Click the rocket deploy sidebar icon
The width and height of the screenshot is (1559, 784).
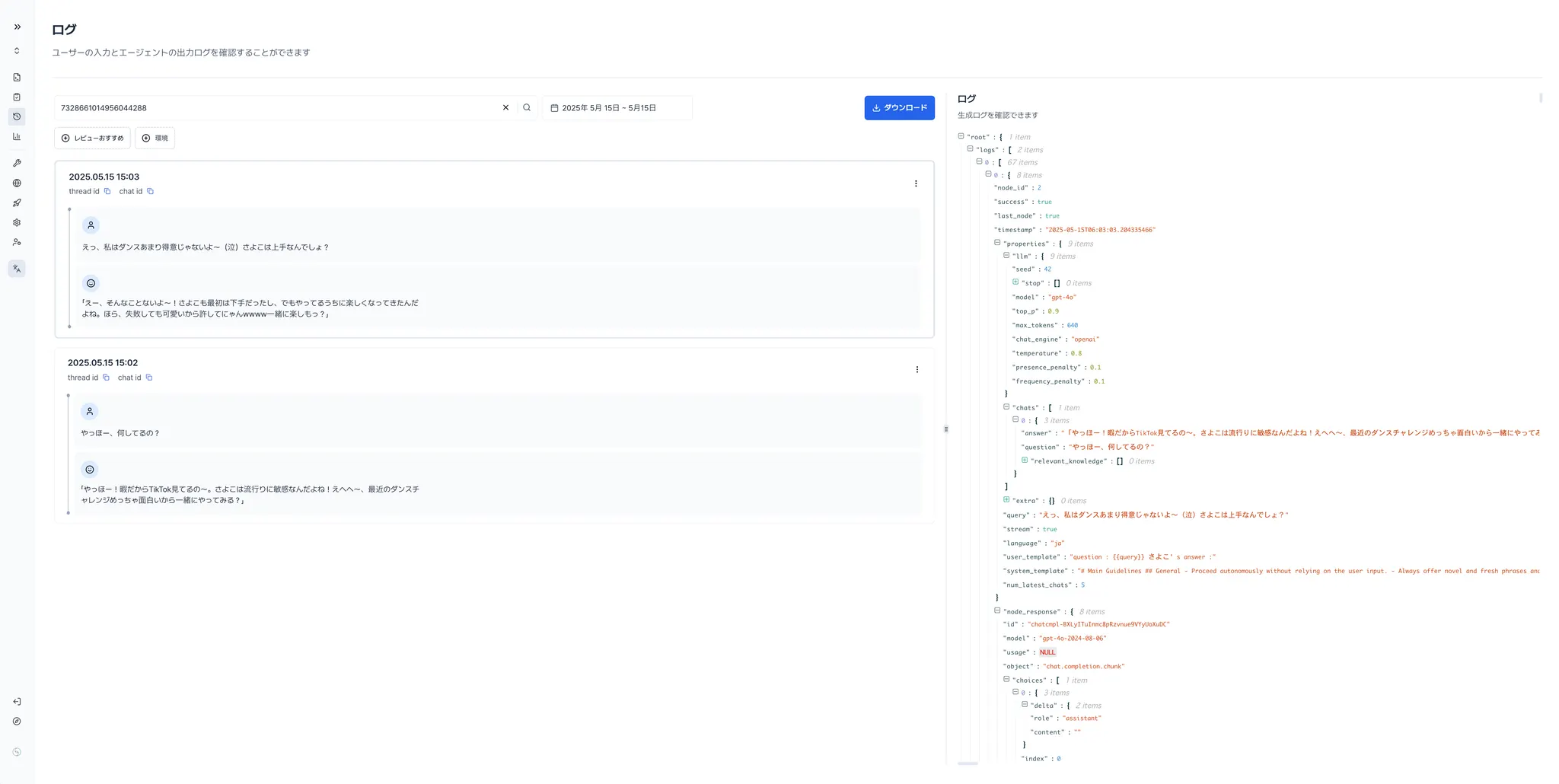17,203
